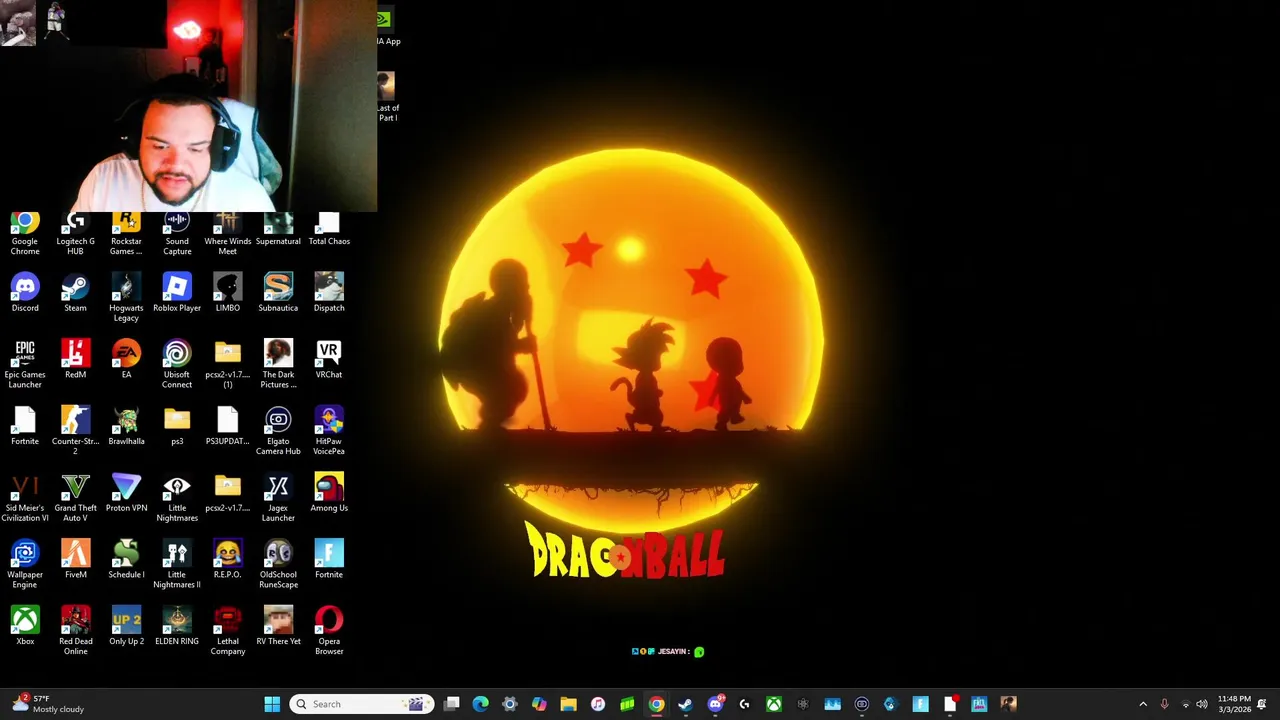This screenshot has height=720, width=1280.
Task: Select the Dispatch desktop icon
Action: tap(329, 292)
